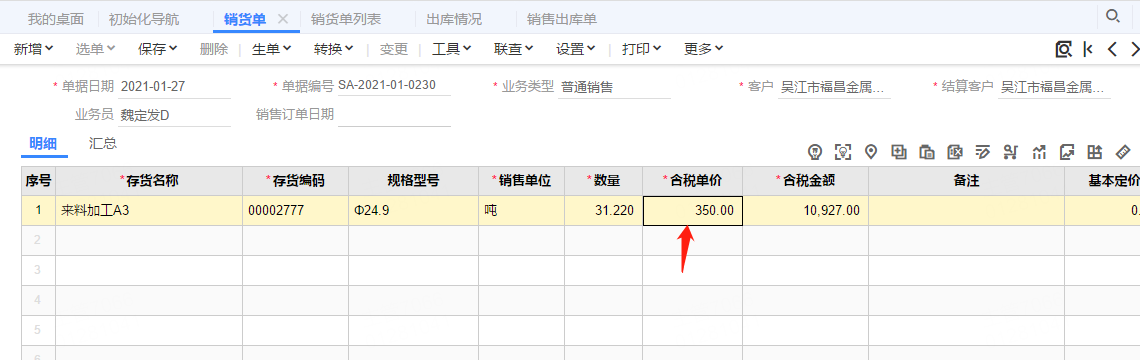This screenshot has height=360, width=1140.
Task: Click the 备注 column header
Action: pyautogui.click(x=967, y=180)
